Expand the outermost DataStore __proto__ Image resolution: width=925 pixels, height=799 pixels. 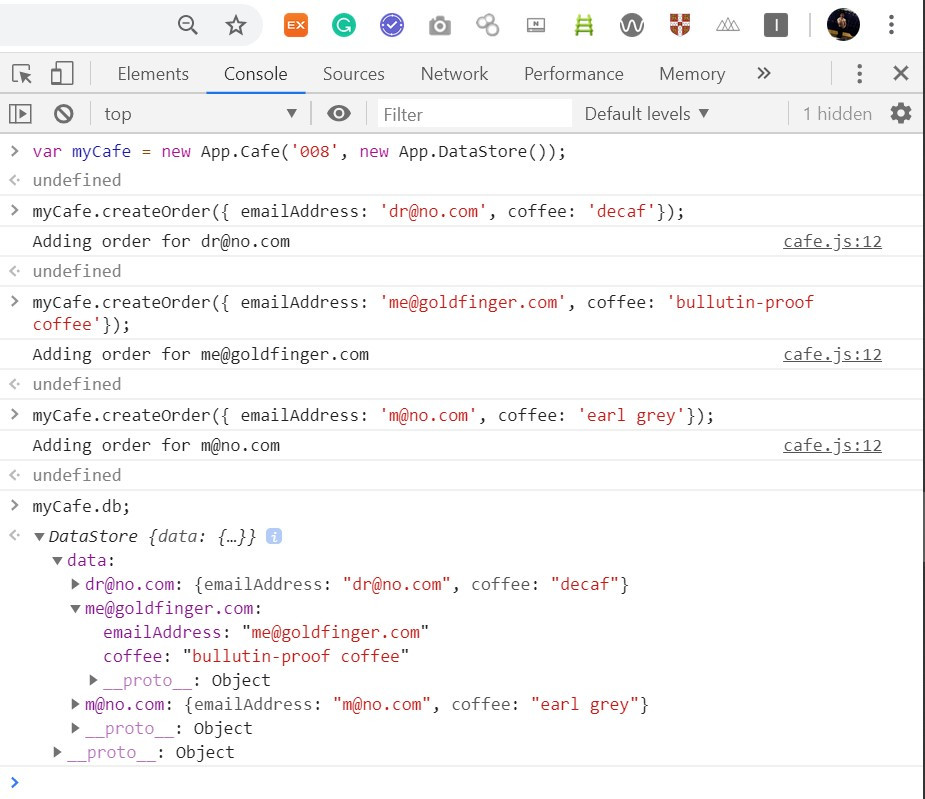point(57,752)
